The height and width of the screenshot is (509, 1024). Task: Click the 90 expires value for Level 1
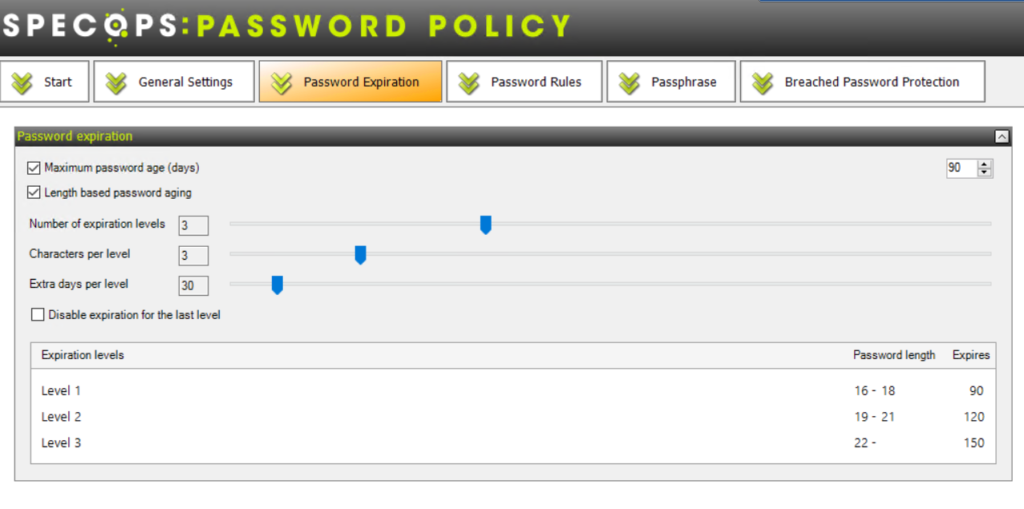pyautogui.click(x=976, y=391)
